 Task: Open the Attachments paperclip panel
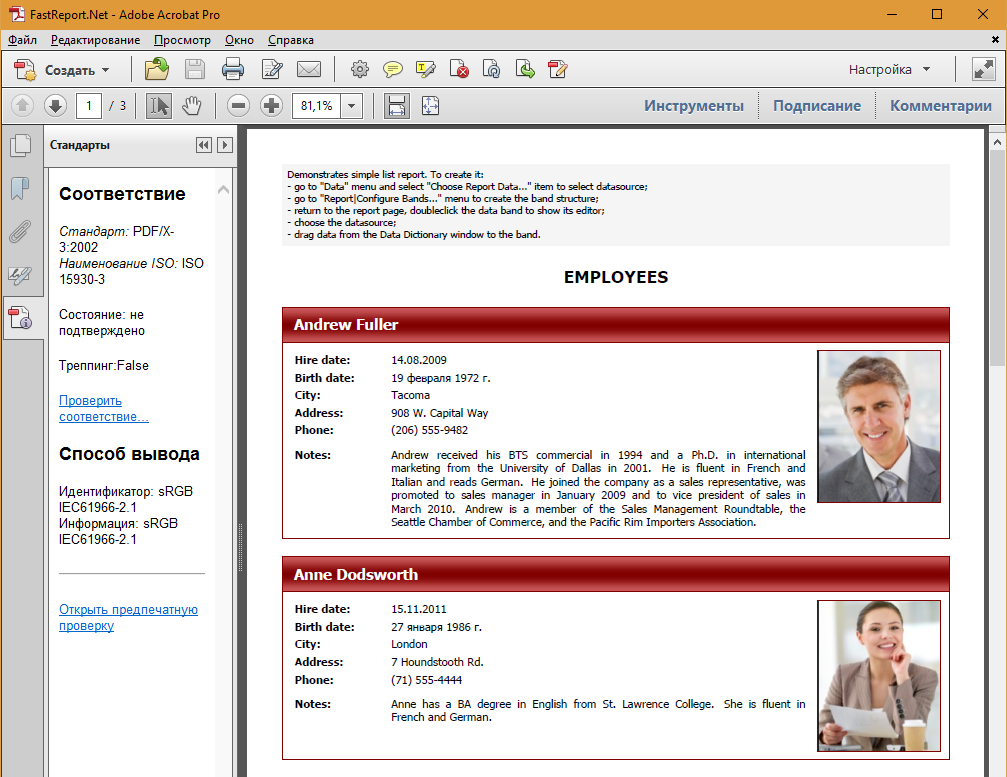pyautogui.click(x=20, y=232)
